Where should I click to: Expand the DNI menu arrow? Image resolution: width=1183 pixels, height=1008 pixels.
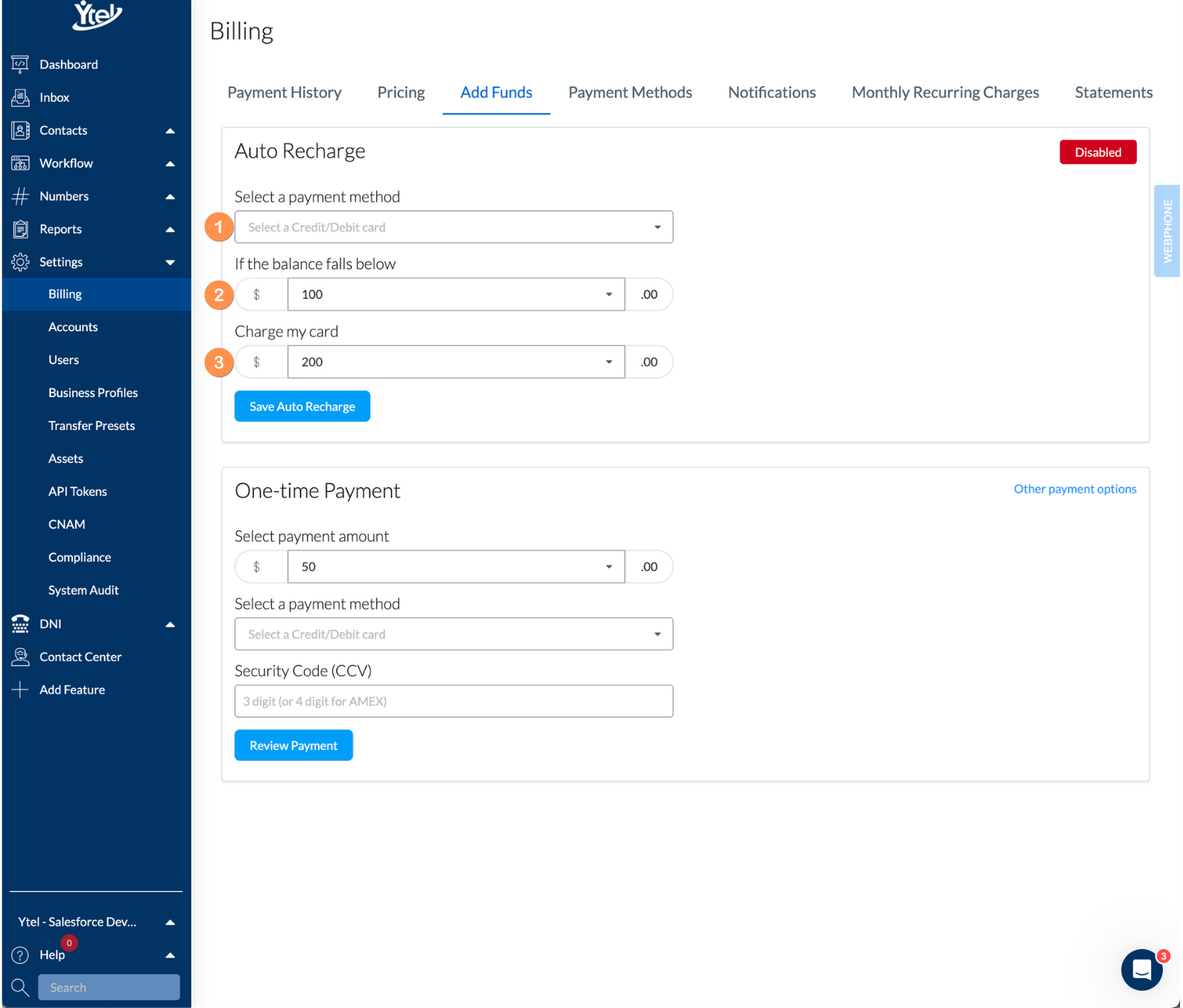click(x=170, y=624)
